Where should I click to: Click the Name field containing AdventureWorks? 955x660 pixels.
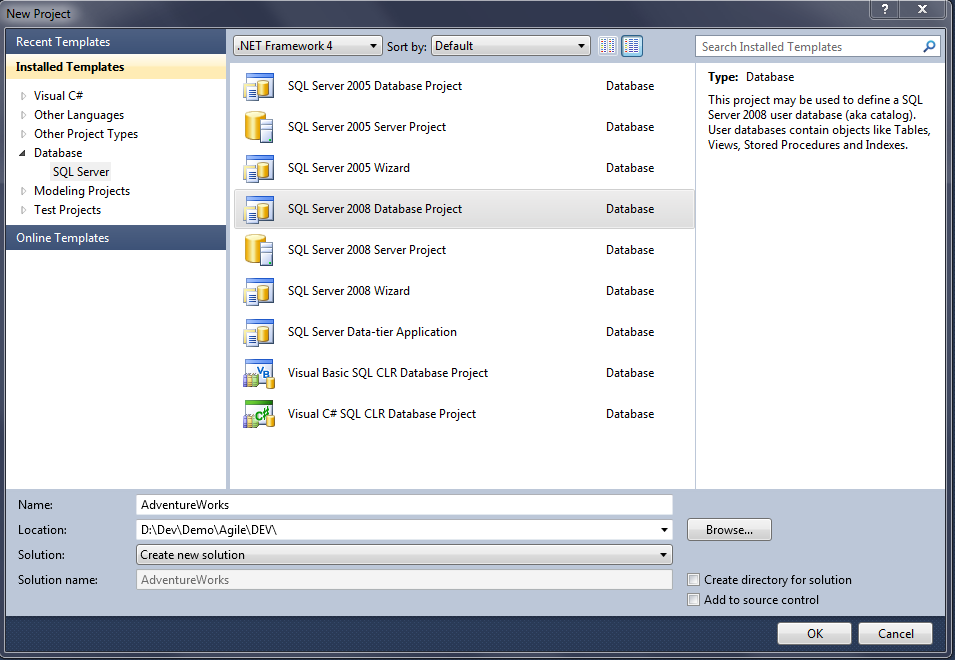404,505
